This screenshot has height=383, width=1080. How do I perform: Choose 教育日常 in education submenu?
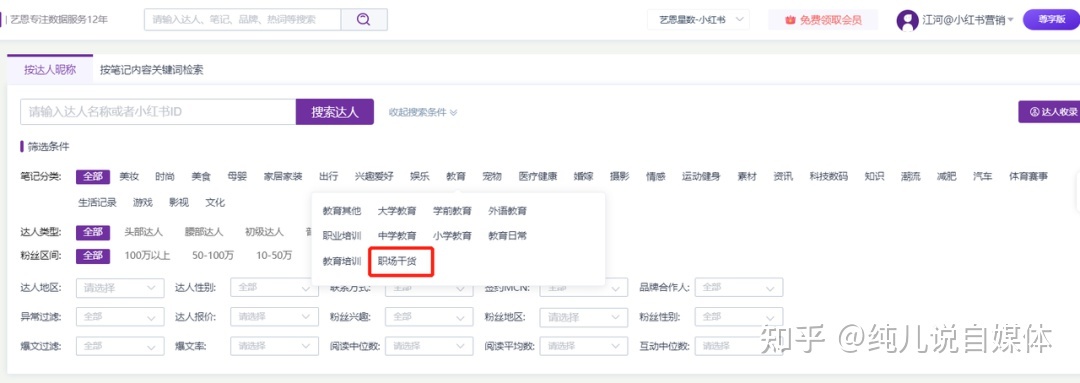508,236
